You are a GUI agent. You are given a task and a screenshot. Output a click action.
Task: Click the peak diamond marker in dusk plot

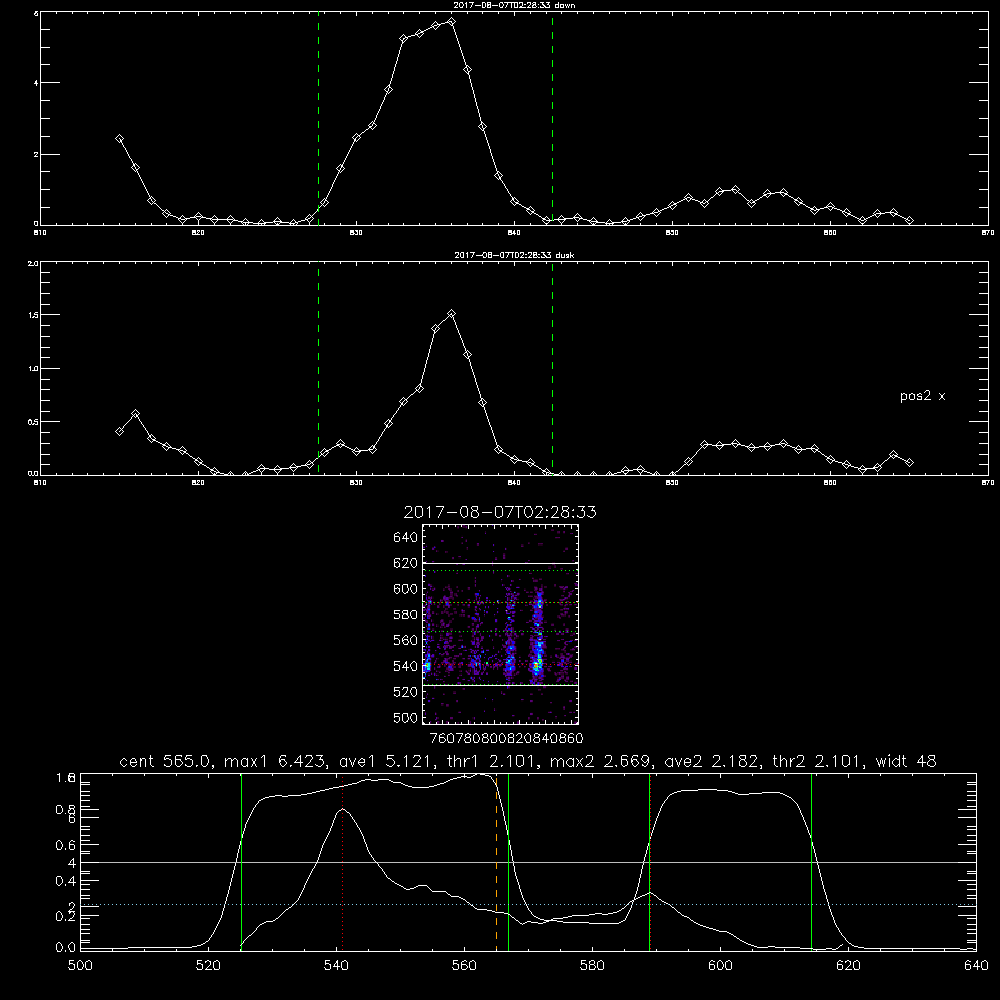(x=452, y=314)
